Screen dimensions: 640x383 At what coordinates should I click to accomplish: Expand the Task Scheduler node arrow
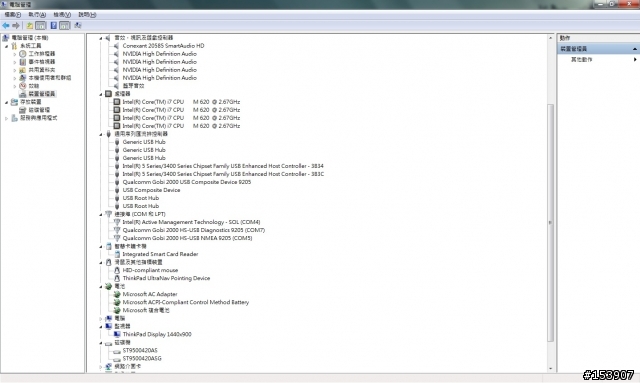[x=15, y=54]
